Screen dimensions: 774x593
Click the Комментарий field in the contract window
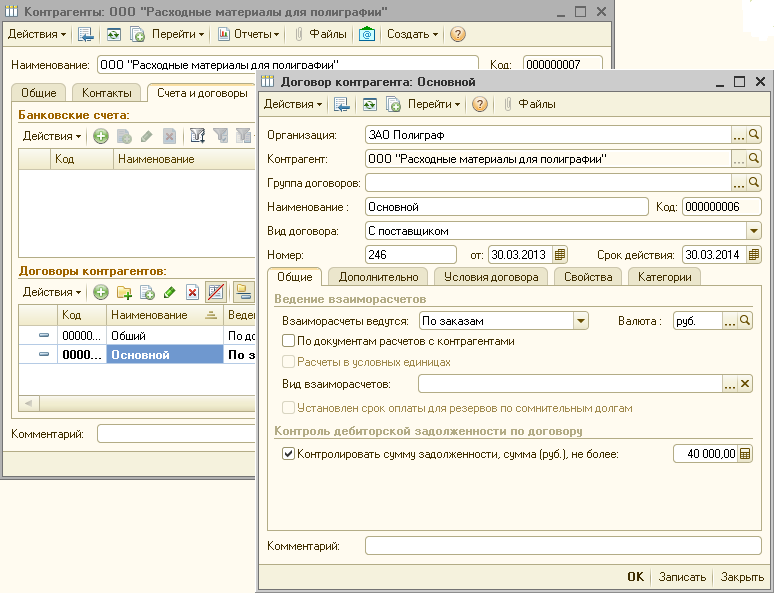563,546
